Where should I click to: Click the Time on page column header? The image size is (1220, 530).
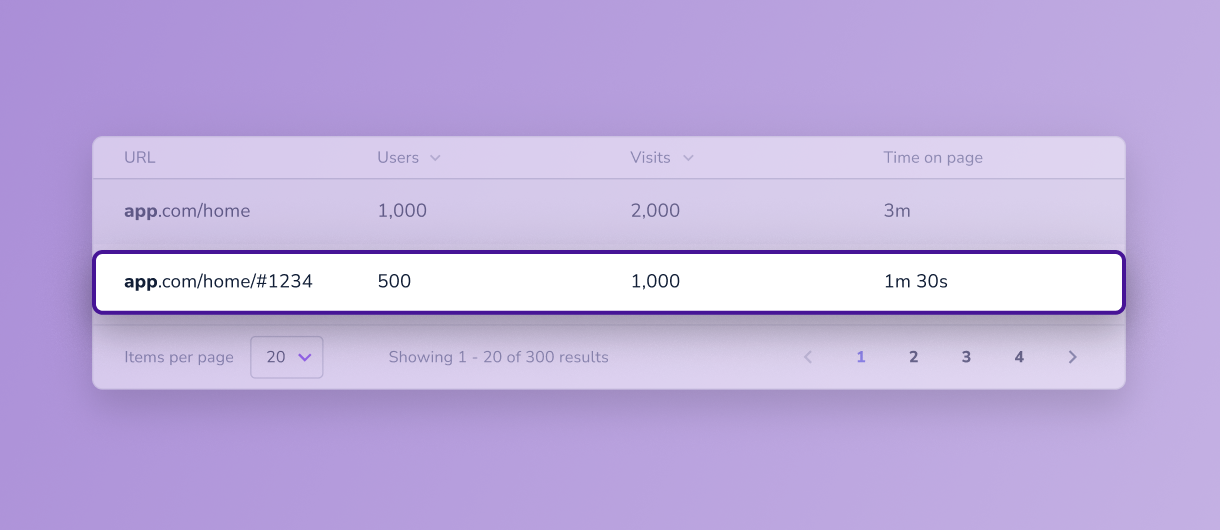coord(933,158)
